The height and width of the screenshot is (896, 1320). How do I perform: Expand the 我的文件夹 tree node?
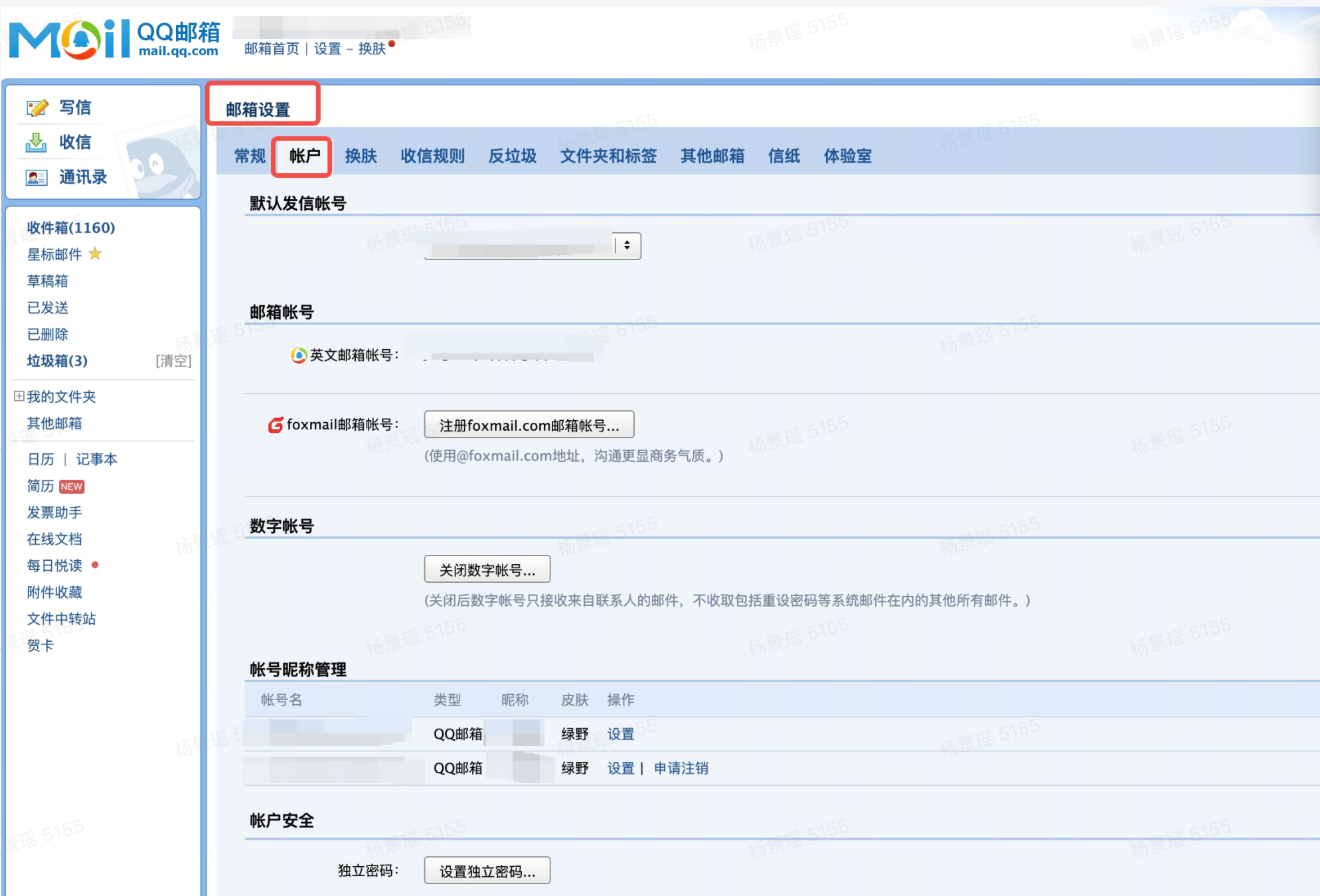(x=19, y=396)
